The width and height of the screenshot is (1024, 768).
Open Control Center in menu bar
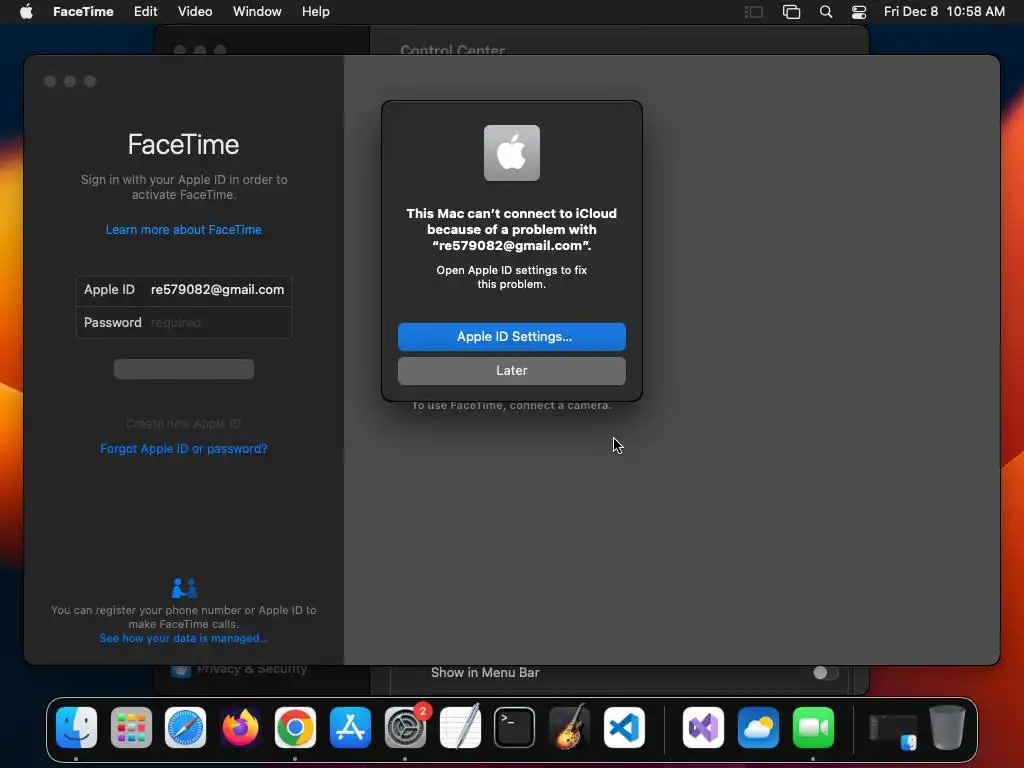[859, 11]
